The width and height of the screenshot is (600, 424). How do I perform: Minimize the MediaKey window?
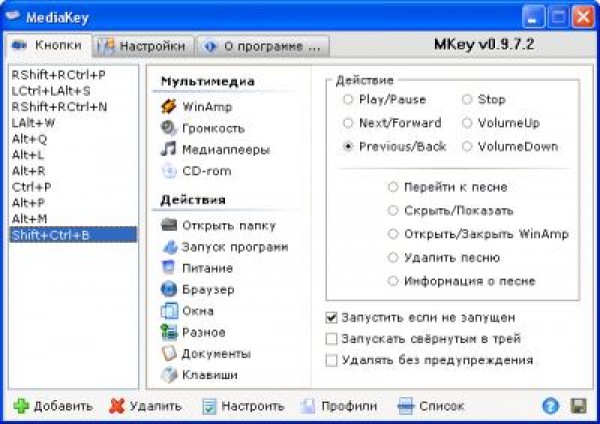[533, 17]
